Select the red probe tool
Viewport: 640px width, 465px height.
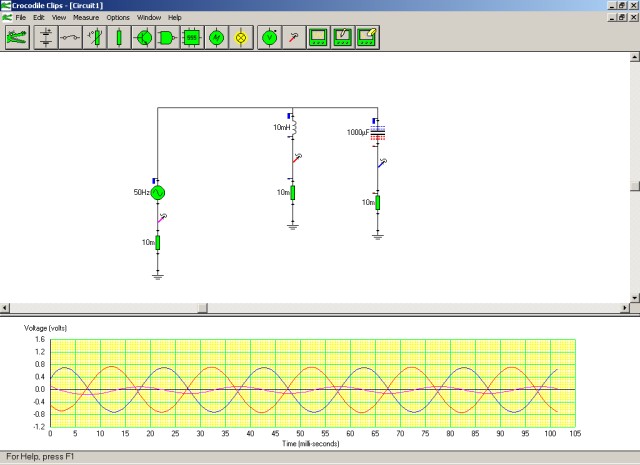(294, 38)
